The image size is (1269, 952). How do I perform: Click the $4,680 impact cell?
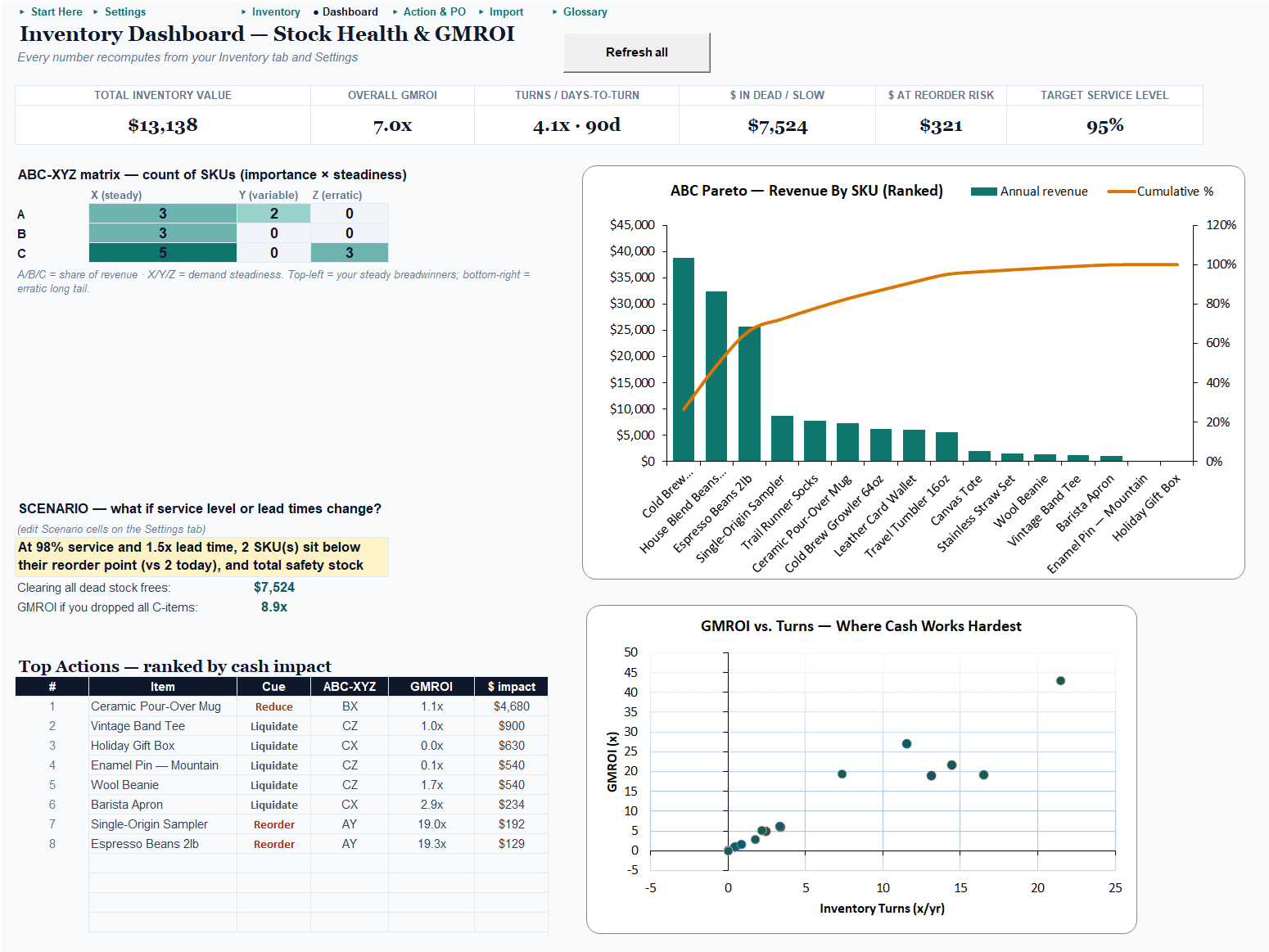click(x=512, y=706)
